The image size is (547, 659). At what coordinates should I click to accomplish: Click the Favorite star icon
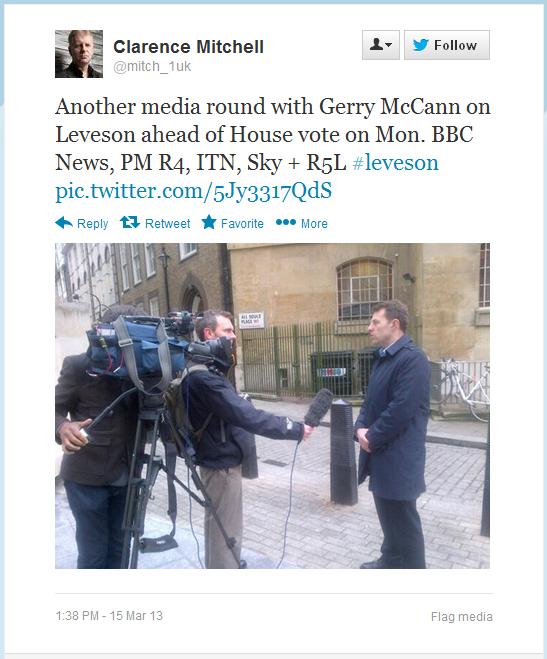pos(209,222)
